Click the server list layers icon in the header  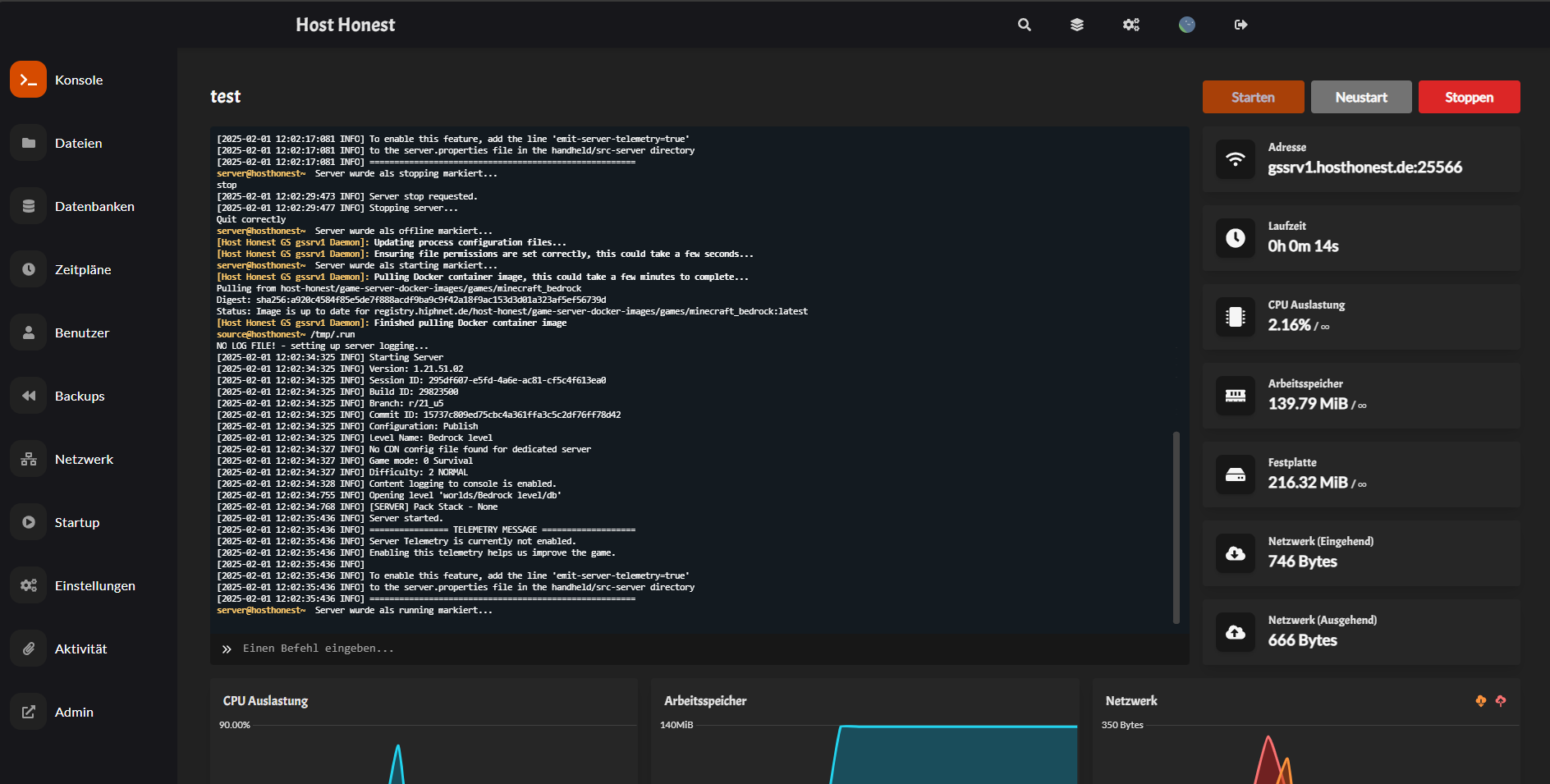1076,25
